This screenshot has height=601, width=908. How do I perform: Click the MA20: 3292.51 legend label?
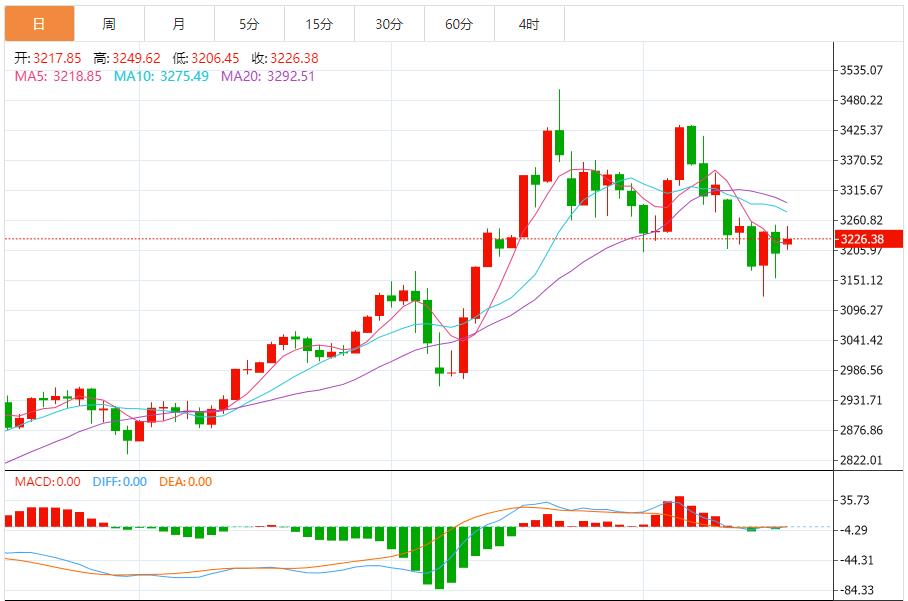[x=268, y=76]
